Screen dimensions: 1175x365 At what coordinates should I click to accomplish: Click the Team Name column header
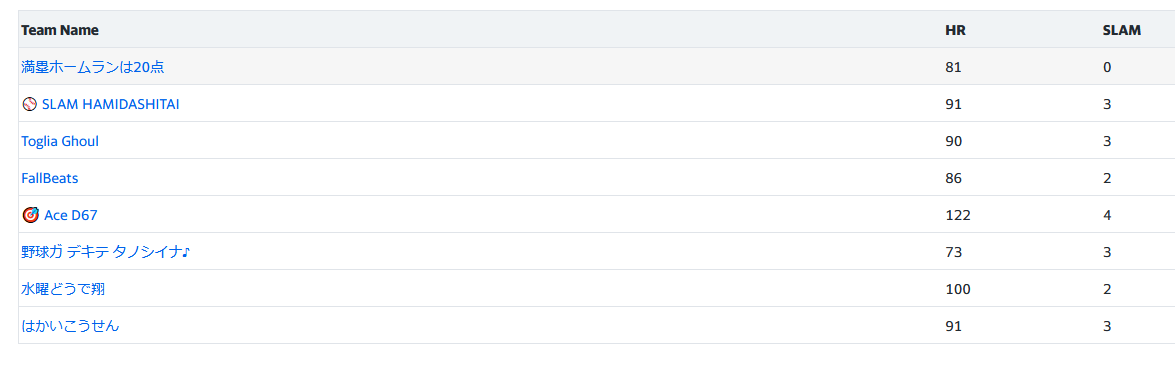coord(60,31)
